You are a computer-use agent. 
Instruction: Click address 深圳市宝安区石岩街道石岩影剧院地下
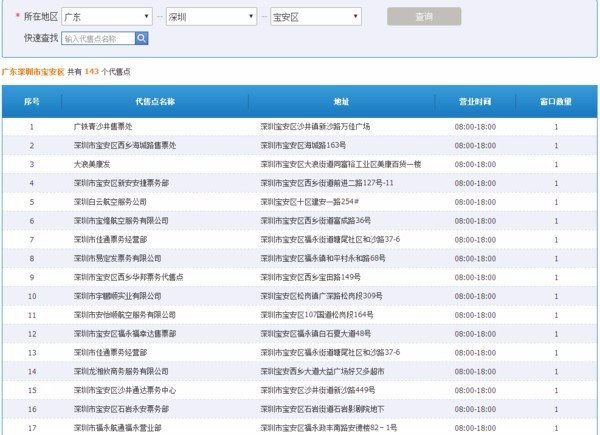pos(323,409)
